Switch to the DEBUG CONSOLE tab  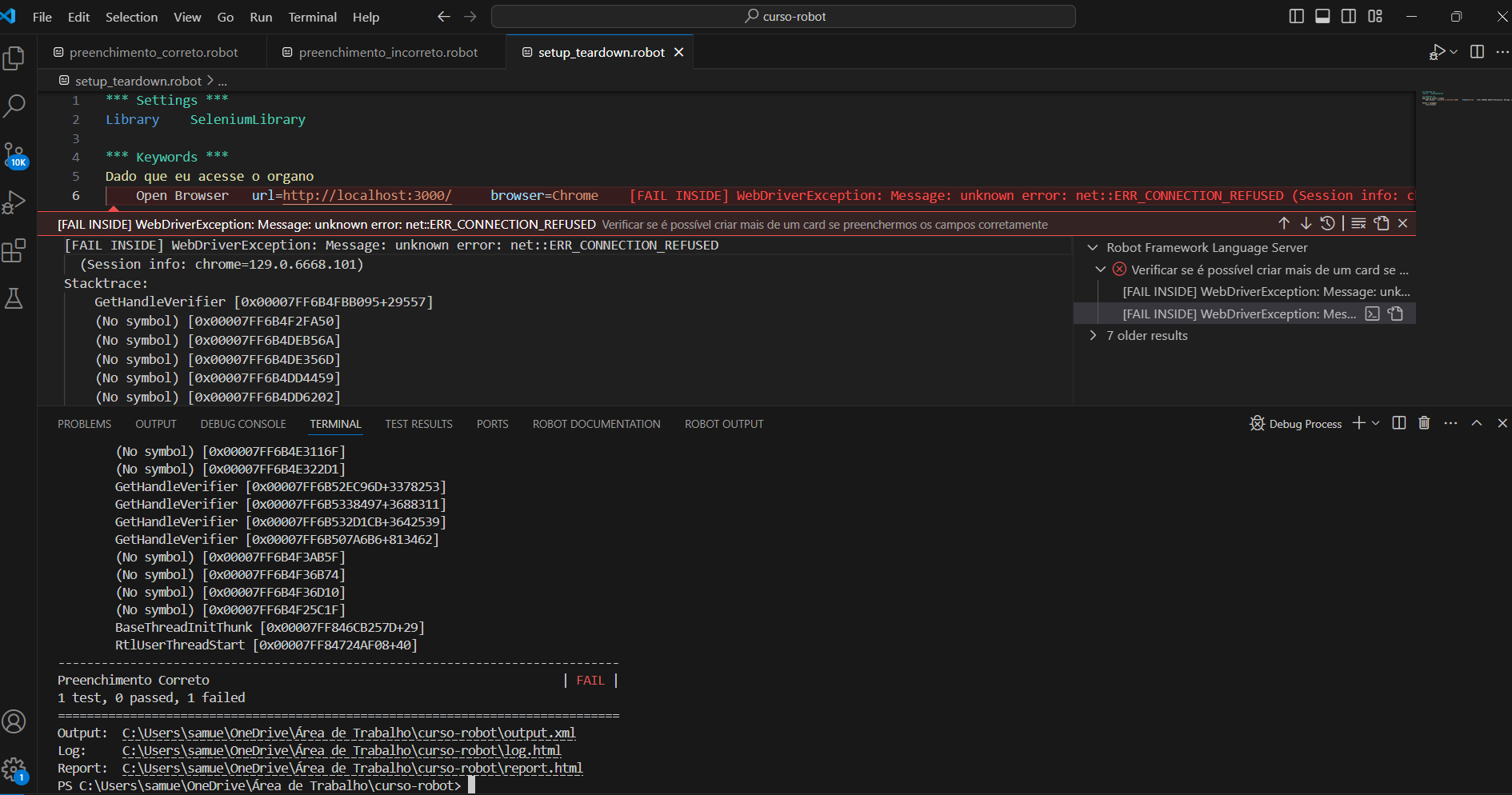(x=243, y=424)
